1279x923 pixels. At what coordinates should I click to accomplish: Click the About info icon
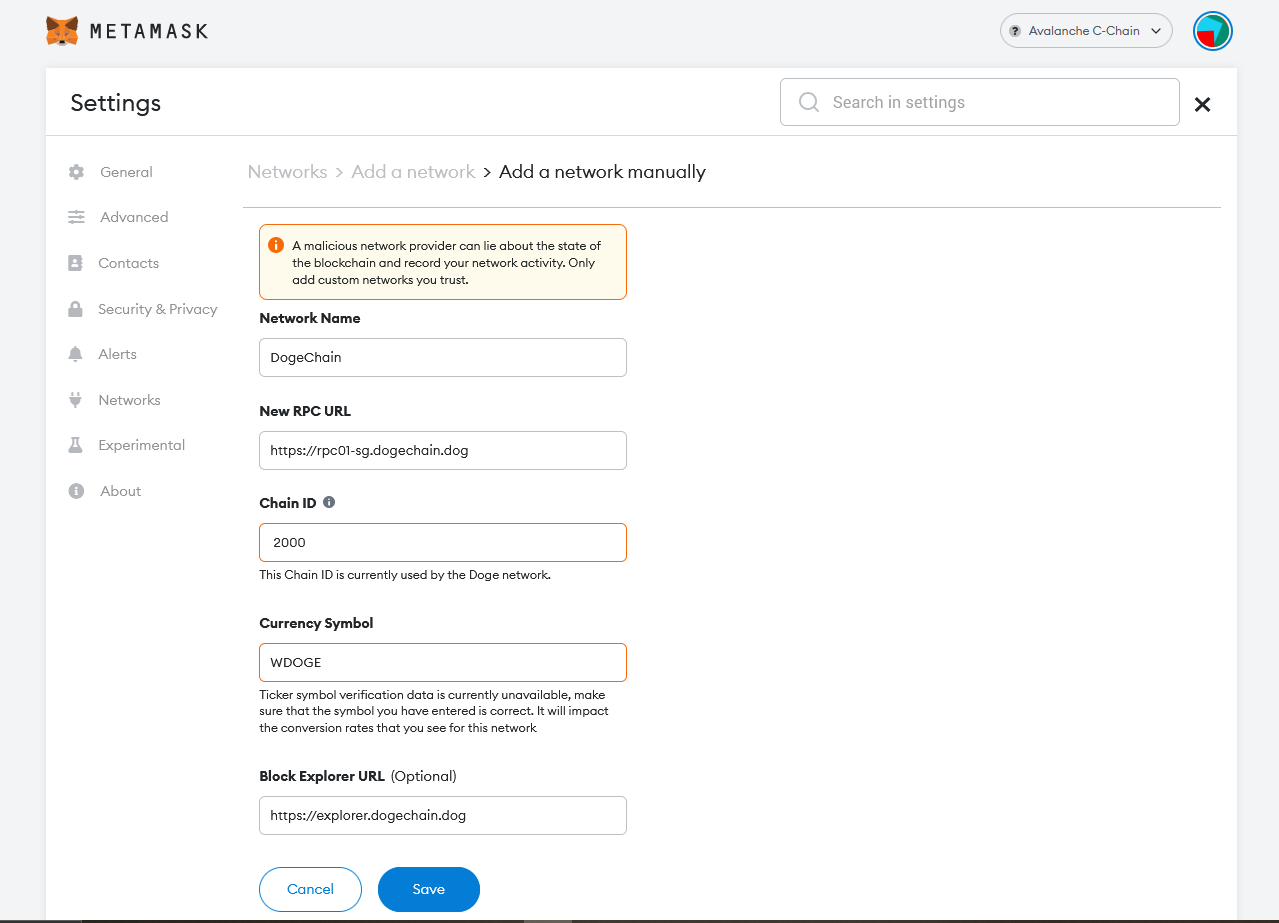[x=76, y=491]
